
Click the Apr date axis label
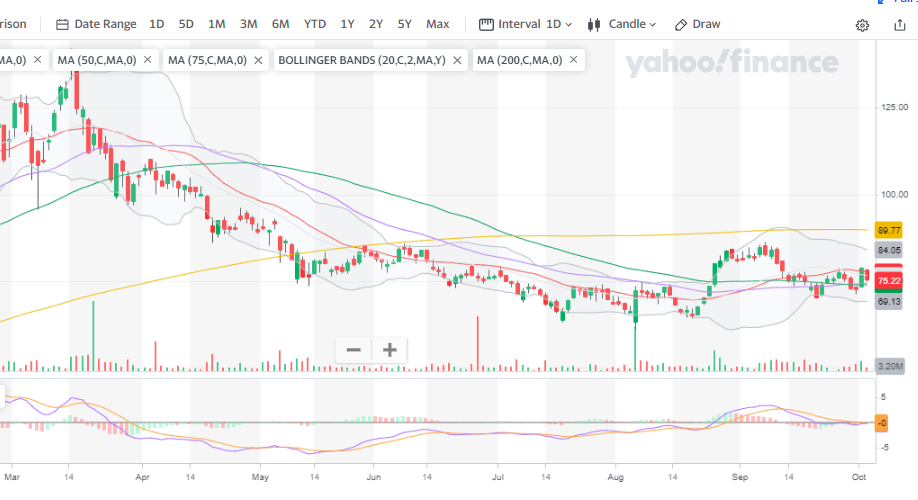[x=142, y=477]
